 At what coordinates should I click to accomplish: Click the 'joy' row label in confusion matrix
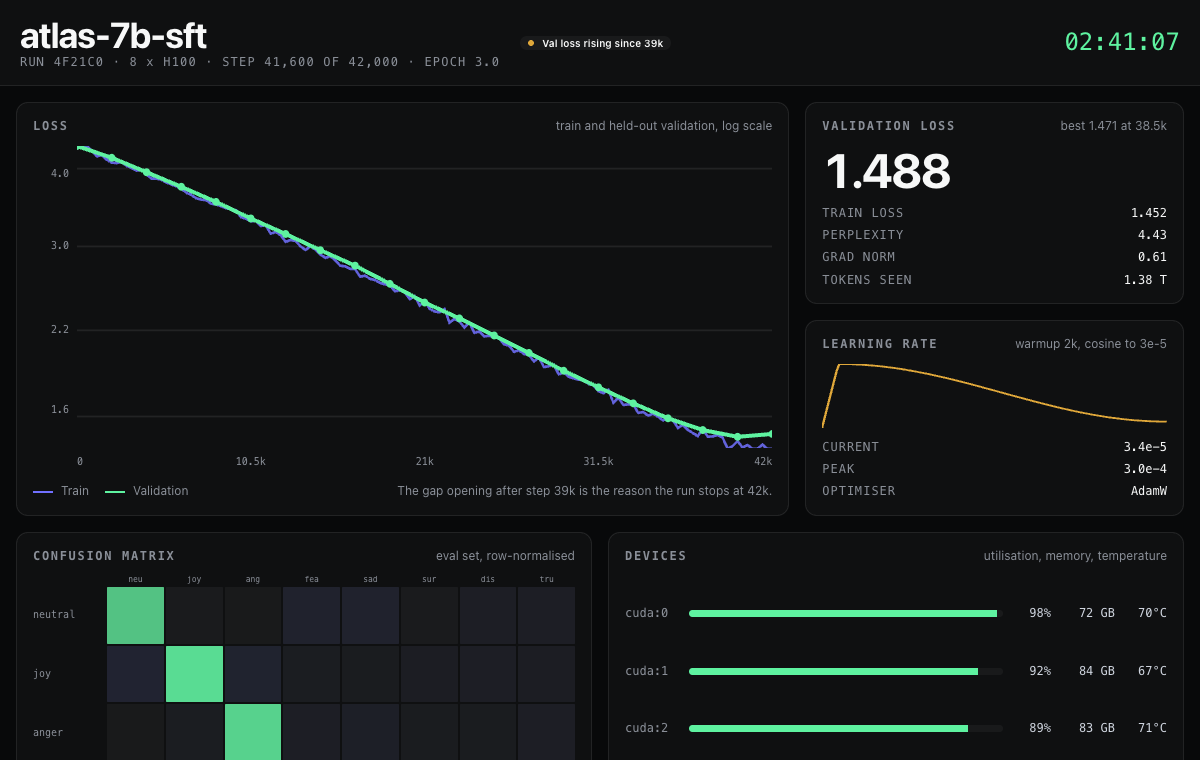tap(42, 674)
